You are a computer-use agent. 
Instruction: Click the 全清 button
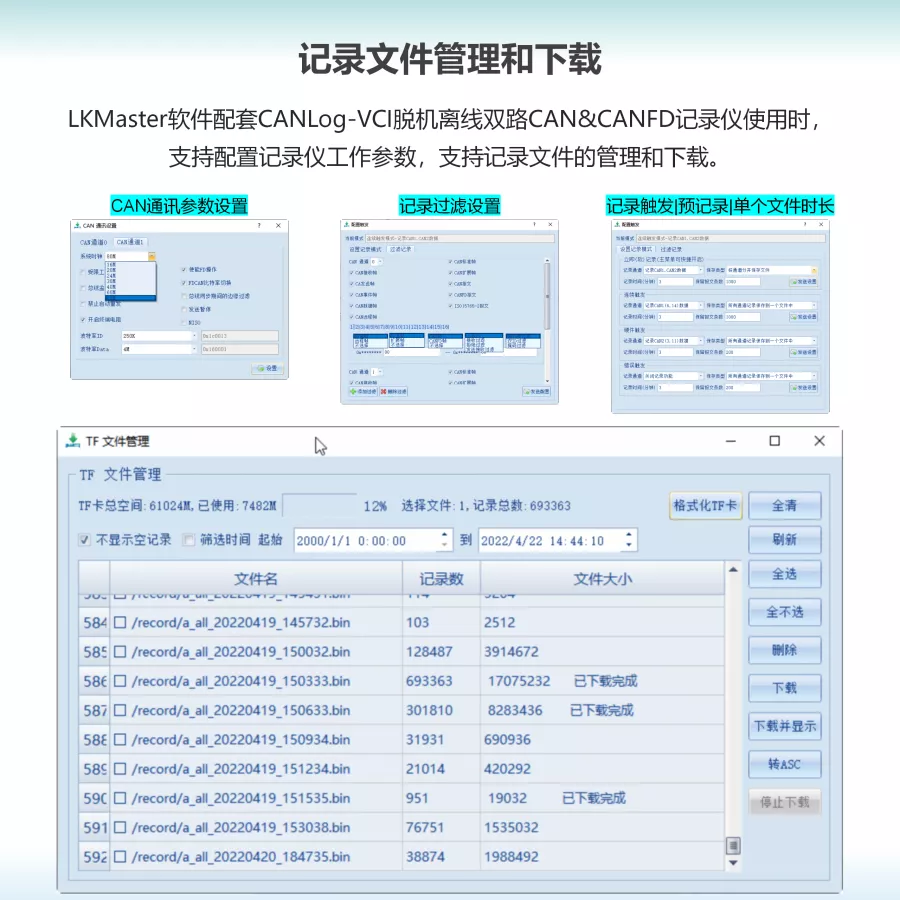(x=785, y=506)
